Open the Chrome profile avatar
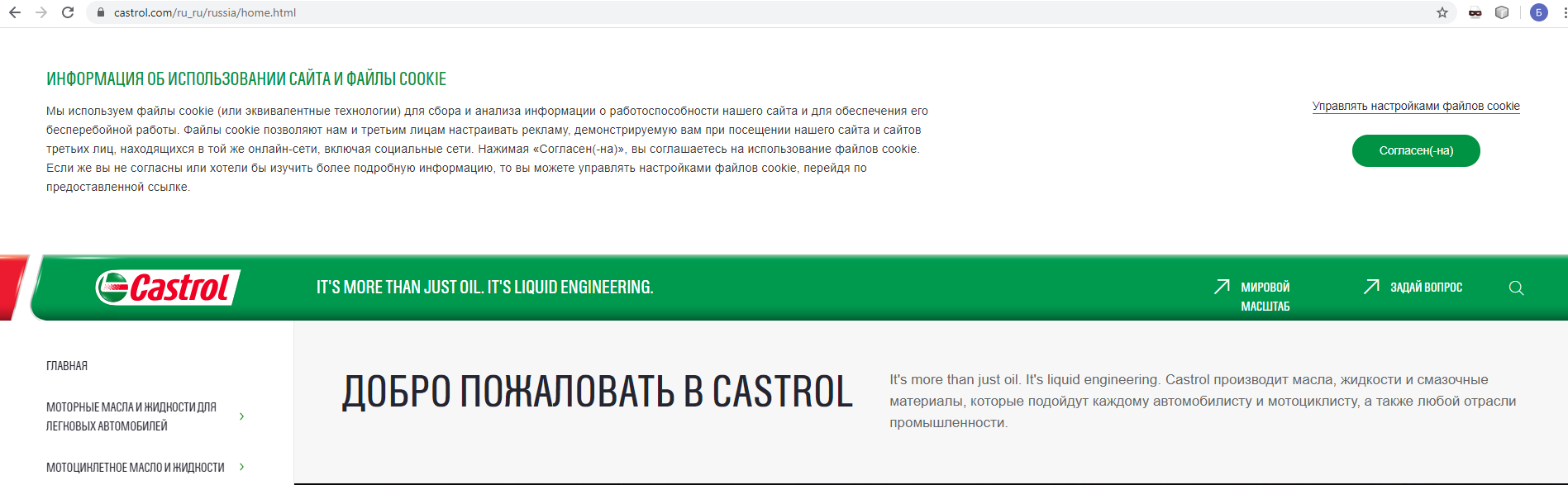The image size is (1568, 485). click(1539, 12)
